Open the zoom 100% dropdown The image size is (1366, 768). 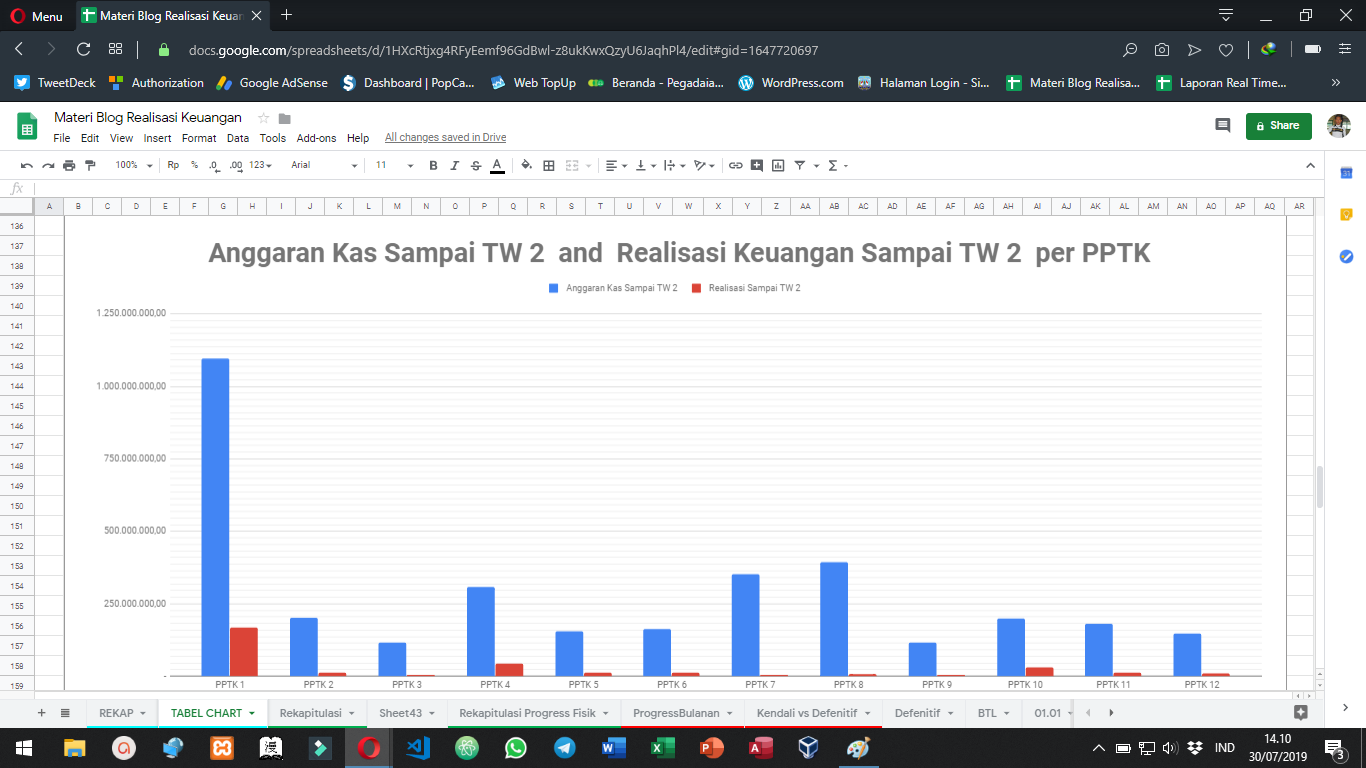[x=133, y=165]
